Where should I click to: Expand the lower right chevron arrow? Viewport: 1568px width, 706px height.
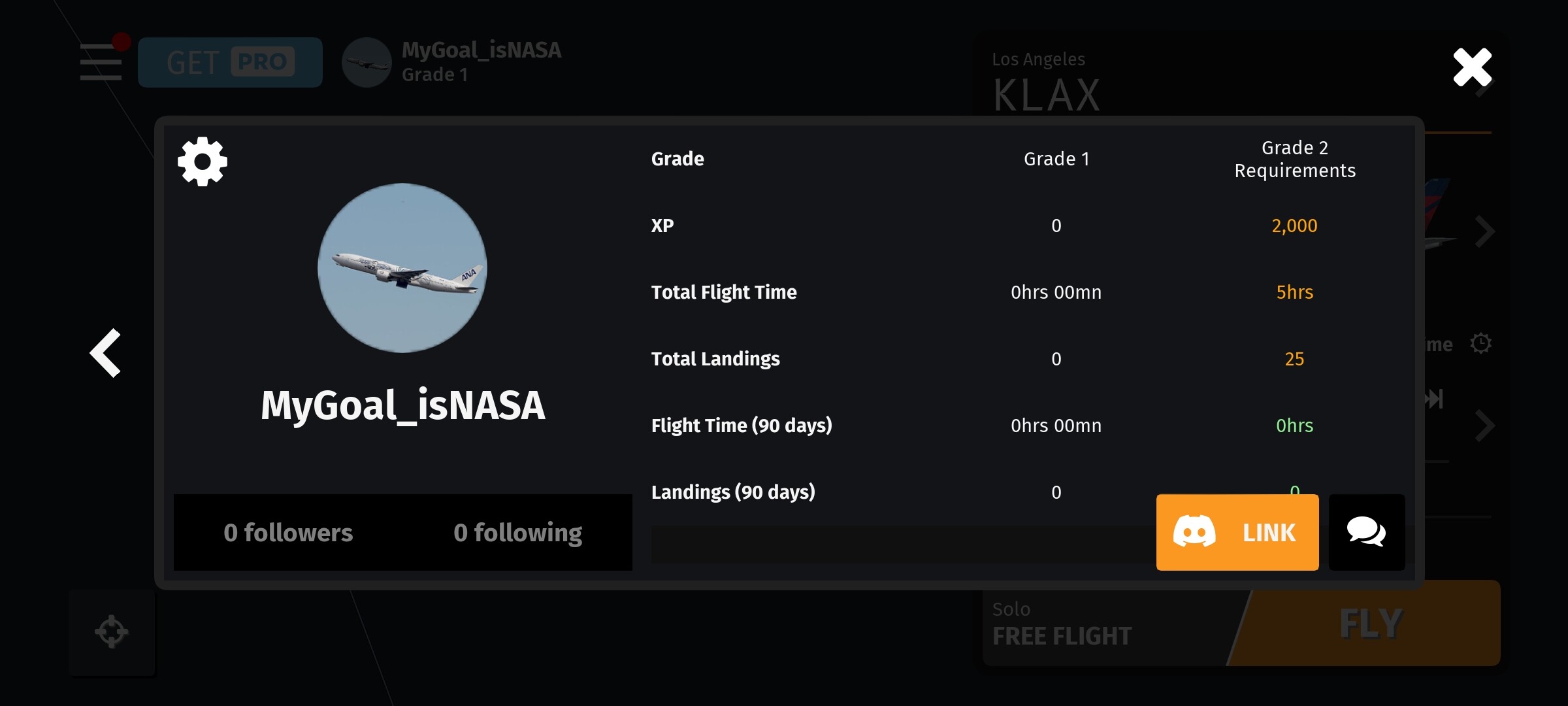point(1484,426)
